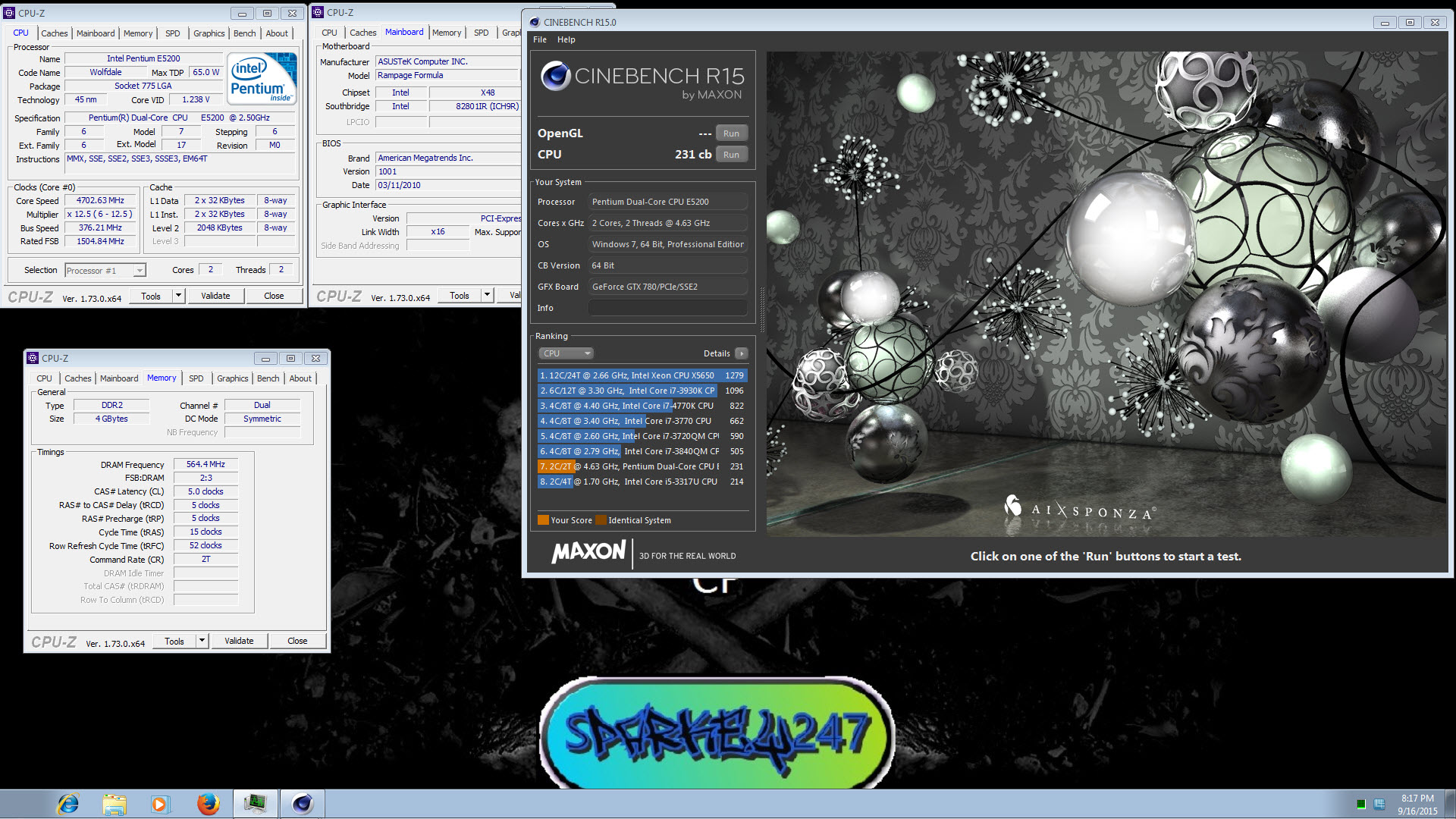Select Graphics tab in Memory CPU-Z window
The height and width of the screenshot is (819, 1456).
click(x=233, y=378)
